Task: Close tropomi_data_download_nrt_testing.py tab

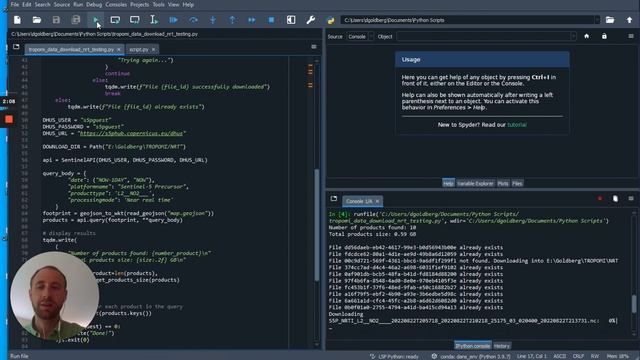Action: [x=119, y=49]
